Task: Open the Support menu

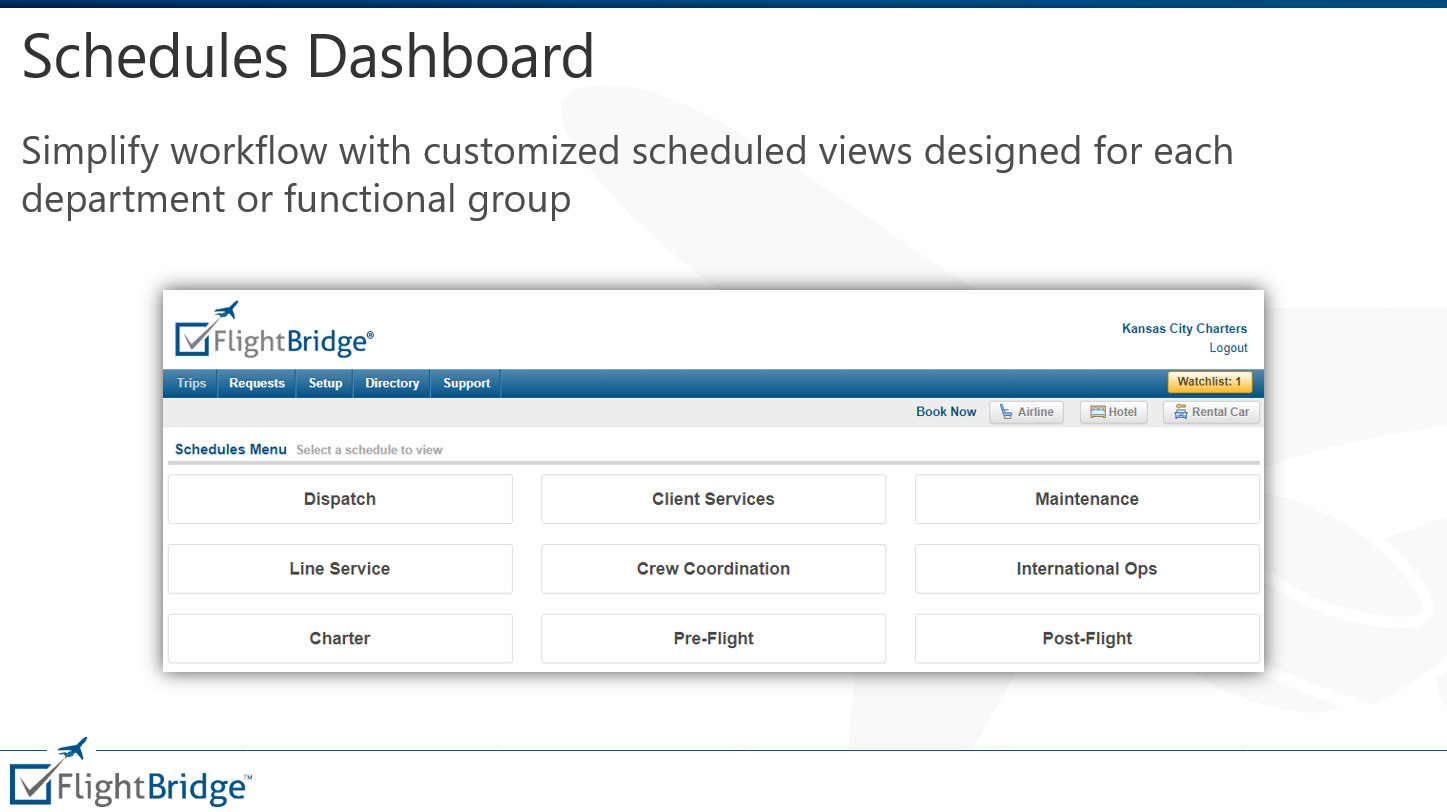Action: tap(465, 383)
